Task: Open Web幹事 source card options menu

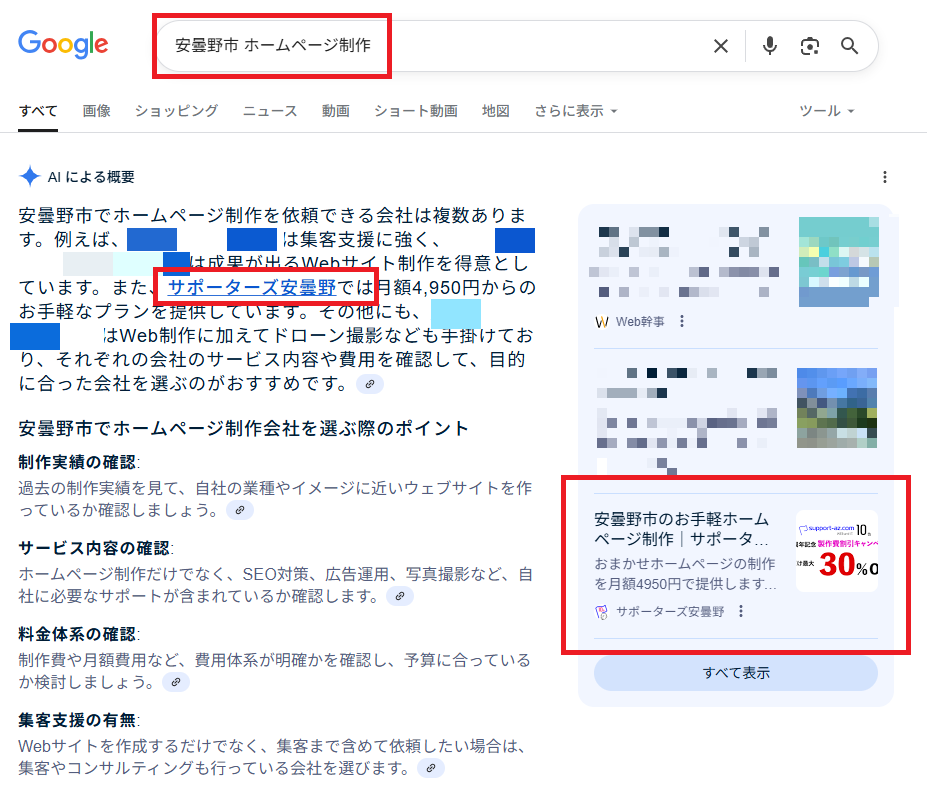Action: click(x=682, y=321)
